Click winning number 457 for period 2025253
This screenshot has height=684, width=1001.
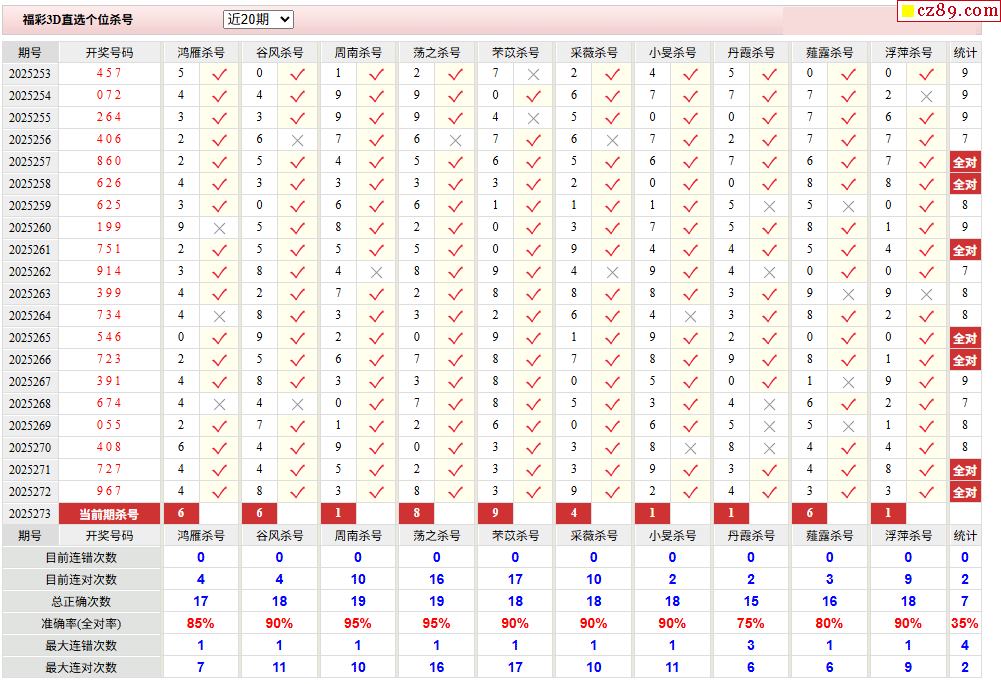click(109, 74)
